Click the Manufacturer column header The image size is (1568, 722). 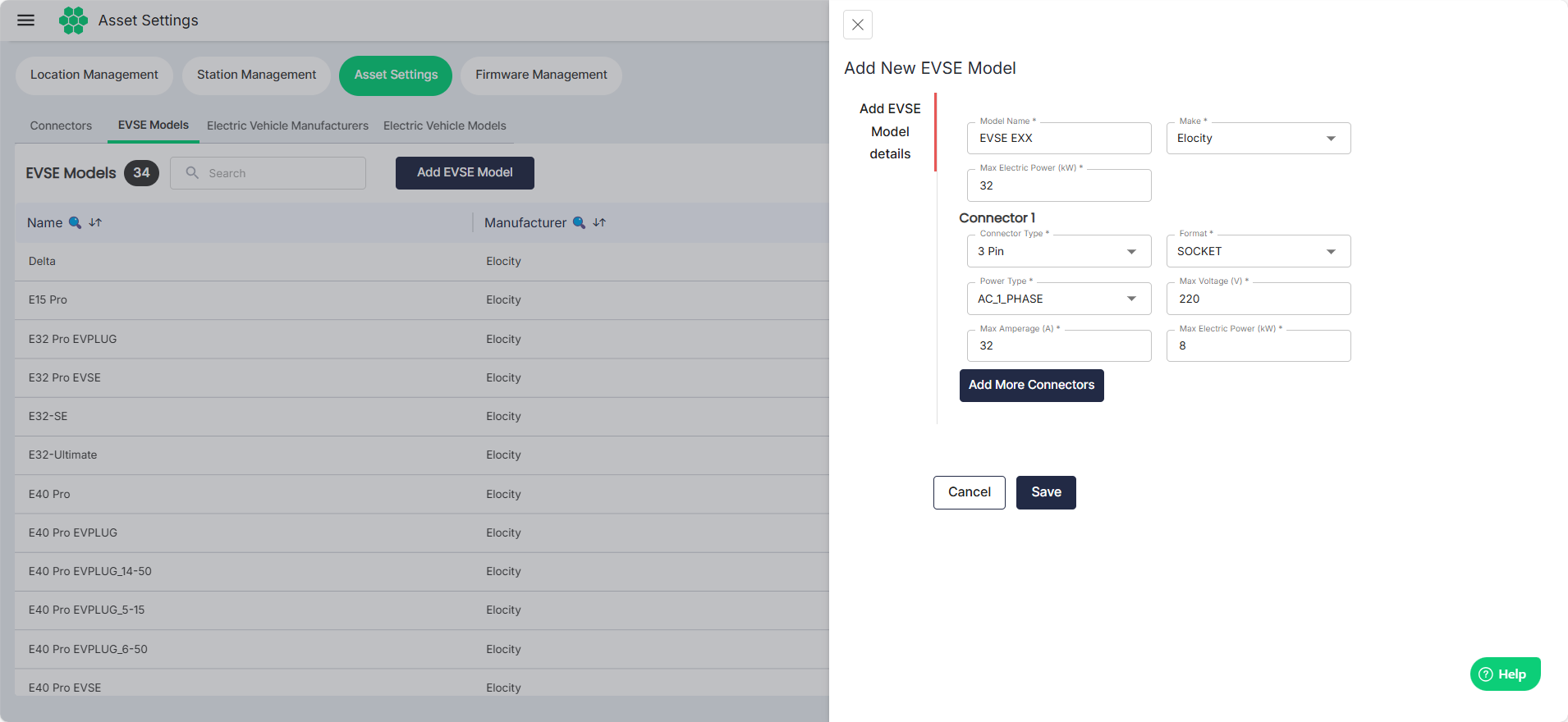tap(525, 222)
